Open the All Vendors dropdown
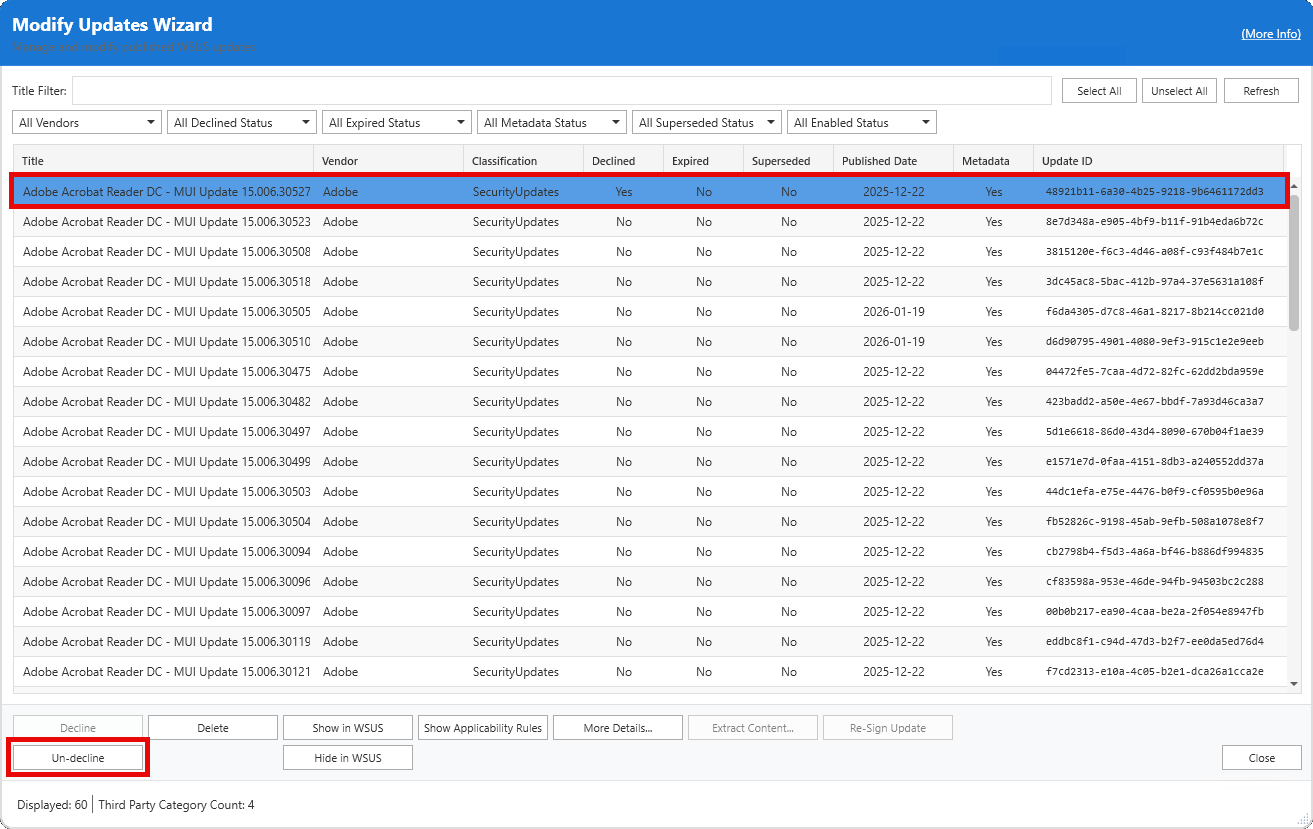This screenshot has height=829, width=1313. pos(87,123)
